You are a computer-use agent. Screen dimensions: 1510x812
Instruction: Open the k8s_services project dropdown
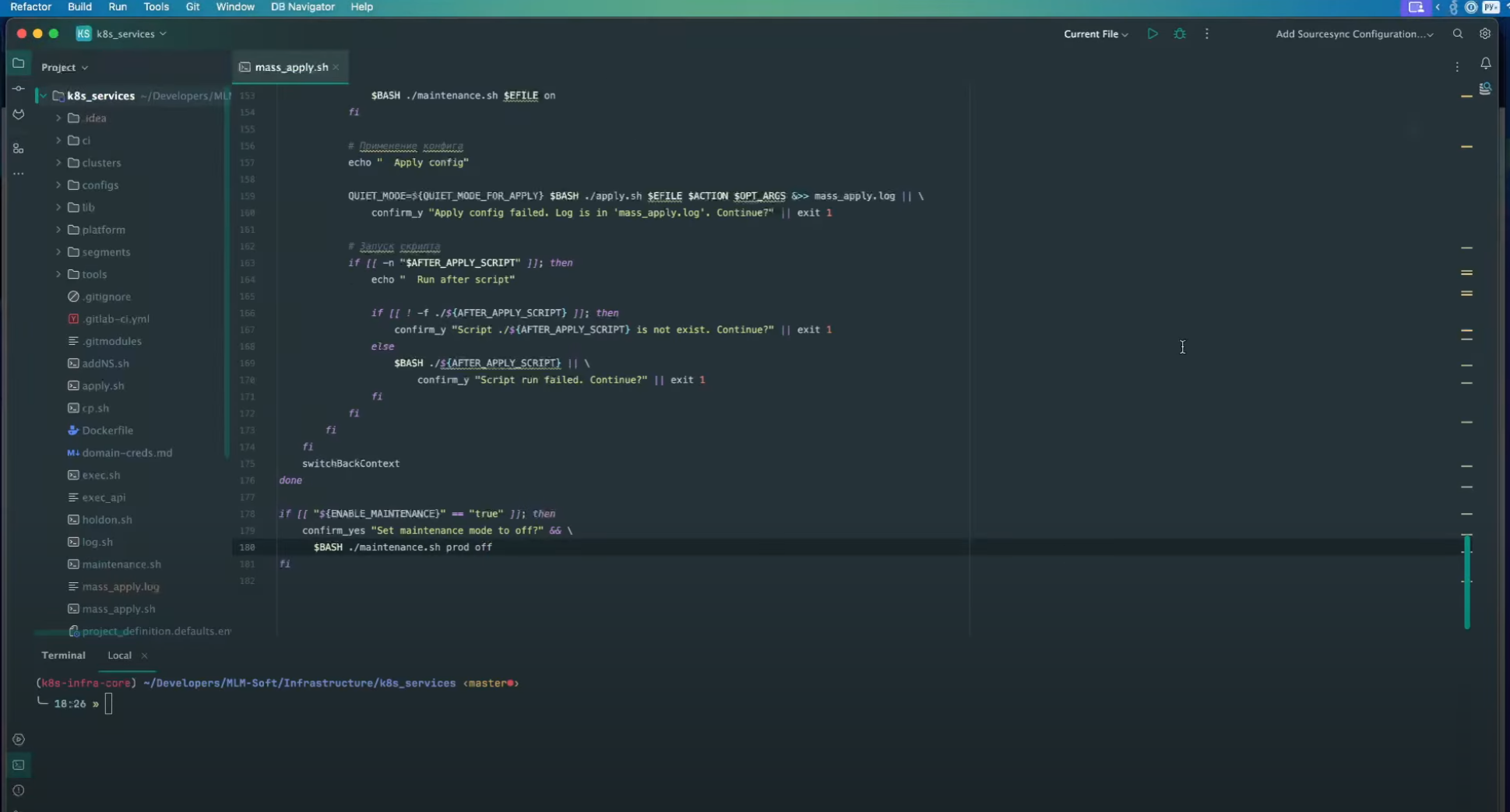click(x=131, y=33)
